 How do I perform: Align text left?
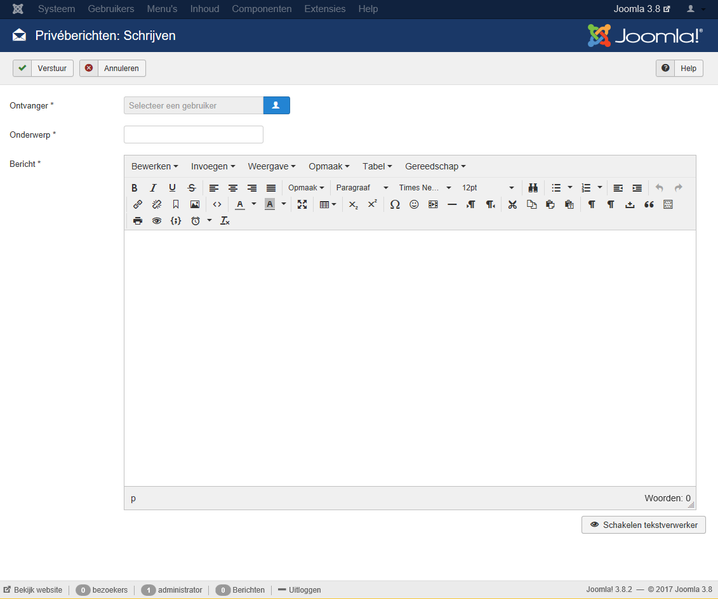214,188
